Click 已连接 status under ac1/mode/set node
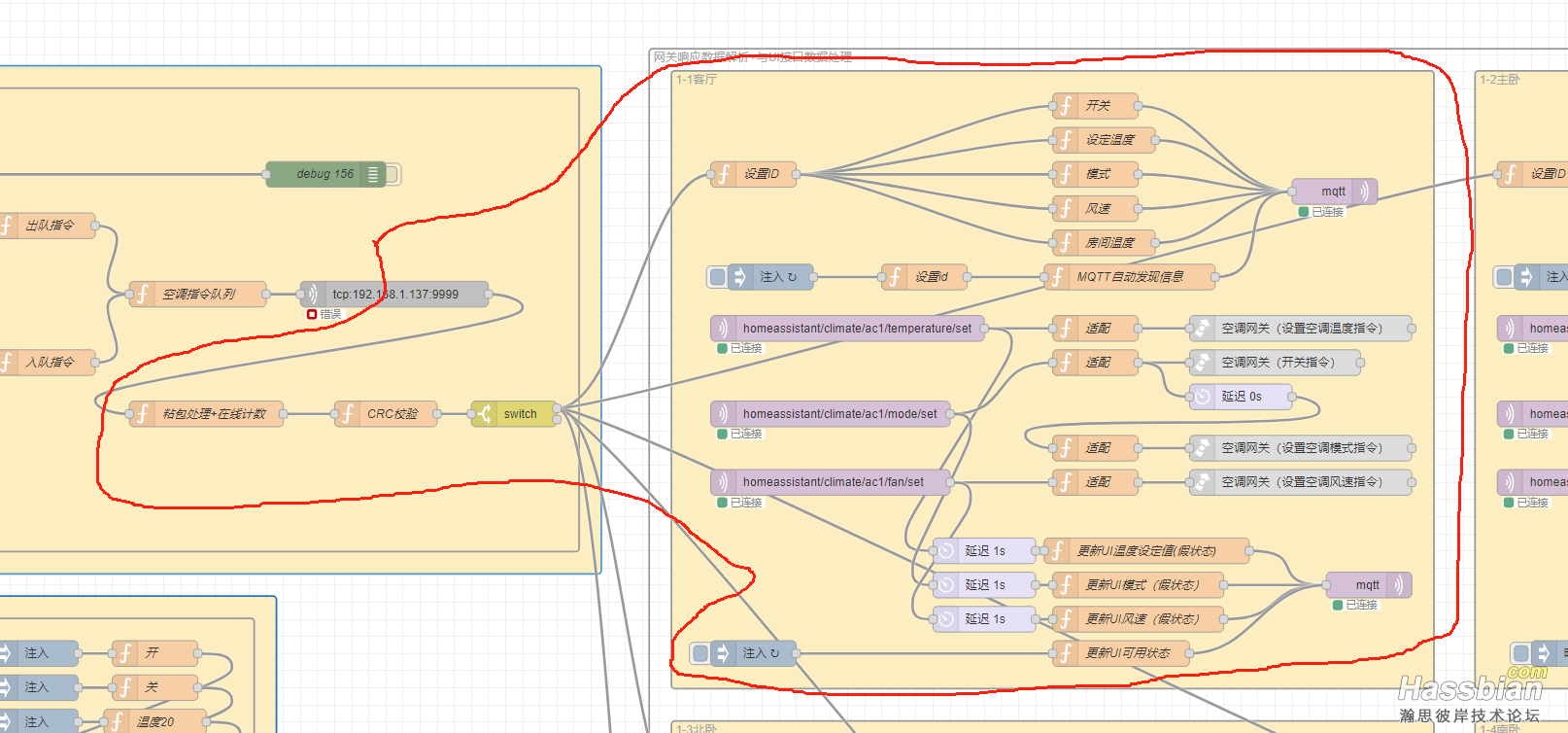Viewport: 1568px width, 733px height. pos(740,434)
